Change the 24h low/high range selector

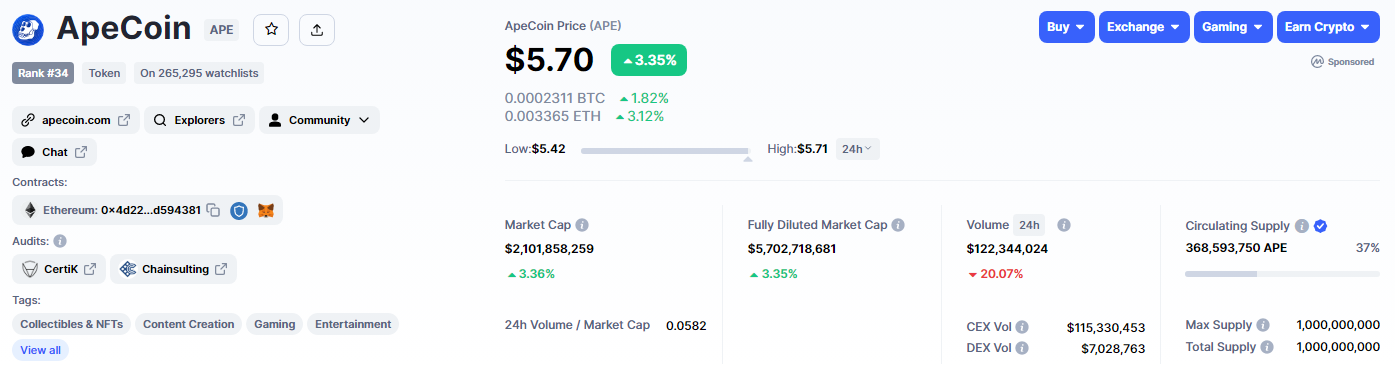[x=857, y=149]
